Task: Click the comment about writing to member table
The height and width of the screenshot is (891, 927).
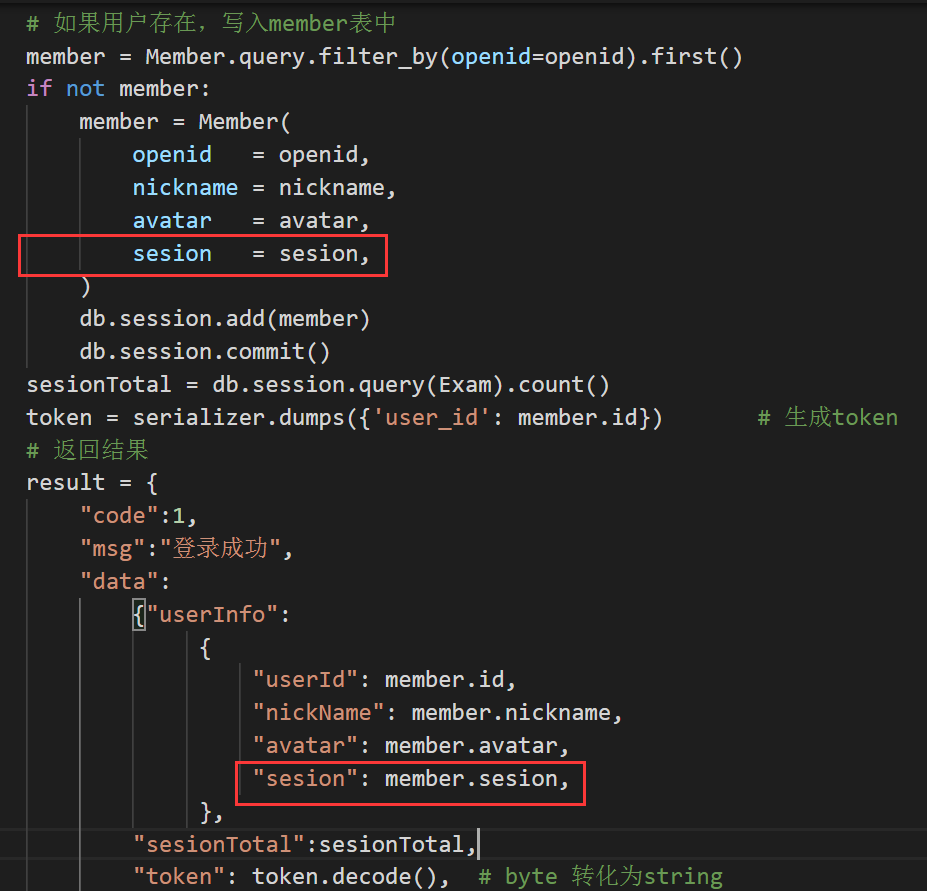Action: [215, 23]
